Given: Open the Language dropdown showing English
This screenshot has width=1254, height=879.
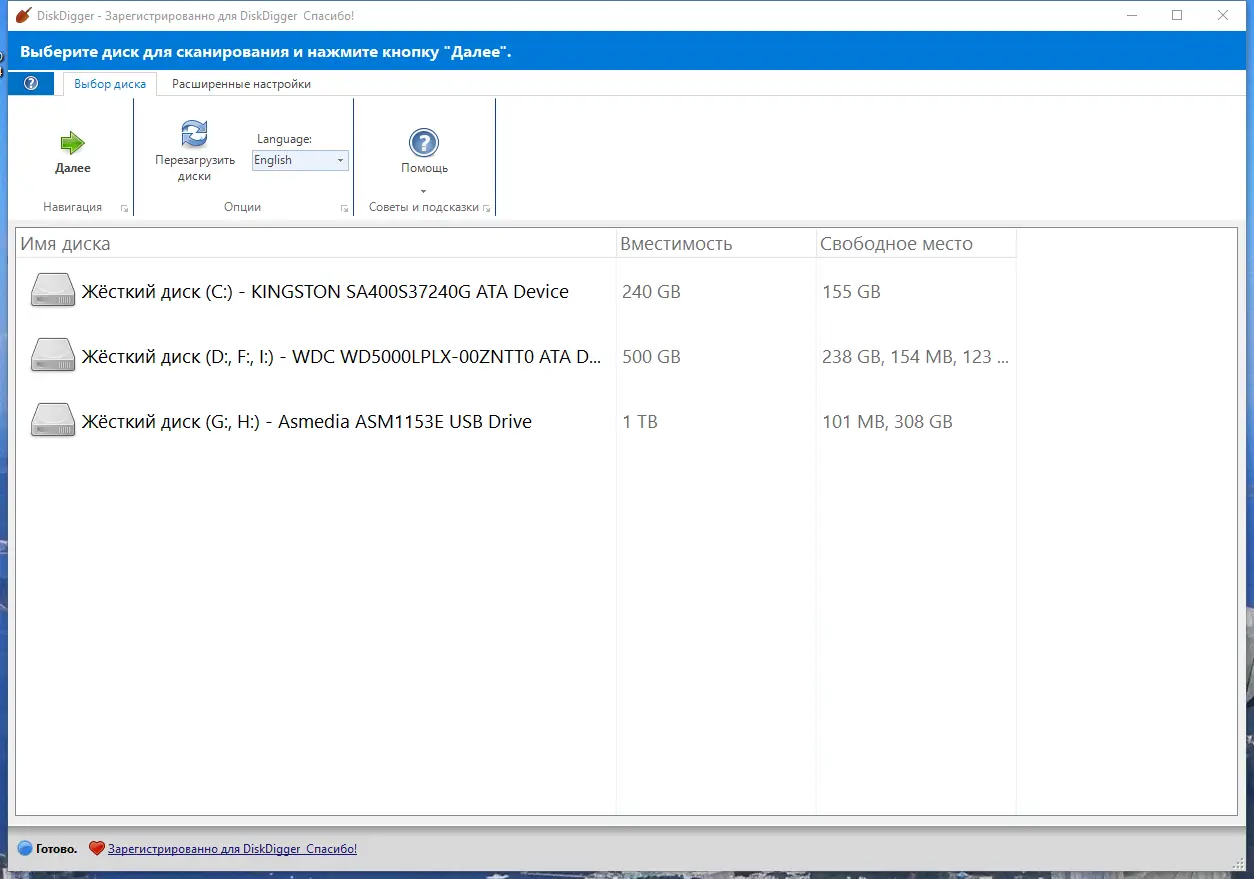Looking at the screenshot, I should pos(300,160).
